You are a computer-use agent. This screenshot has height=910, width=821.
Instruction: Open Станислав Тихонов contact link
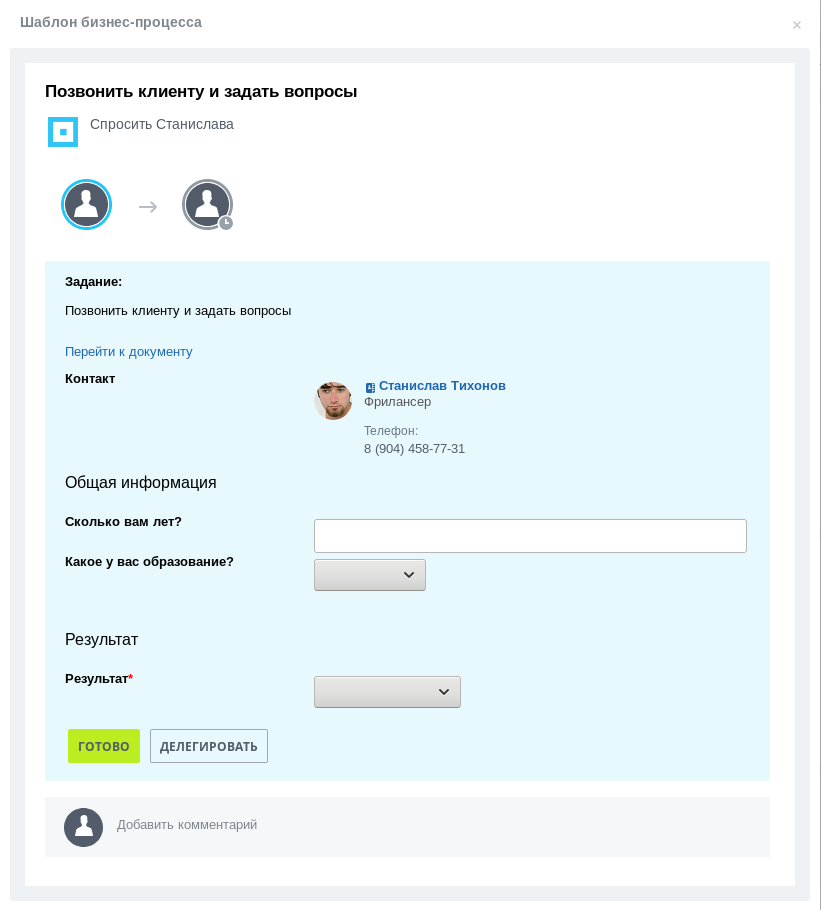pos(442,386)
